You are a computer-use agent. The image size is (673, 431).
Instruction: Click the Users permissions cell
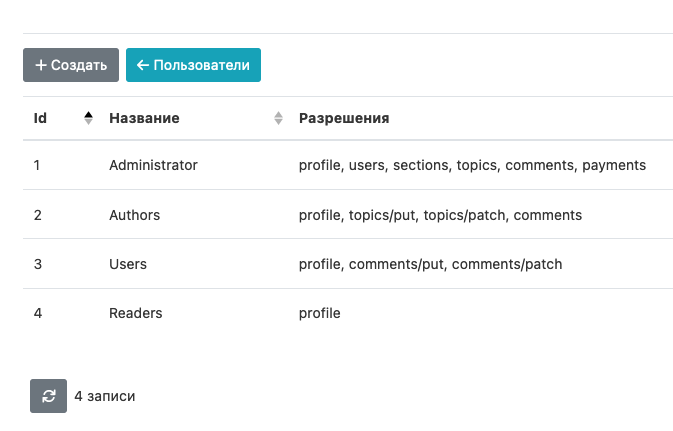[430, 264]
